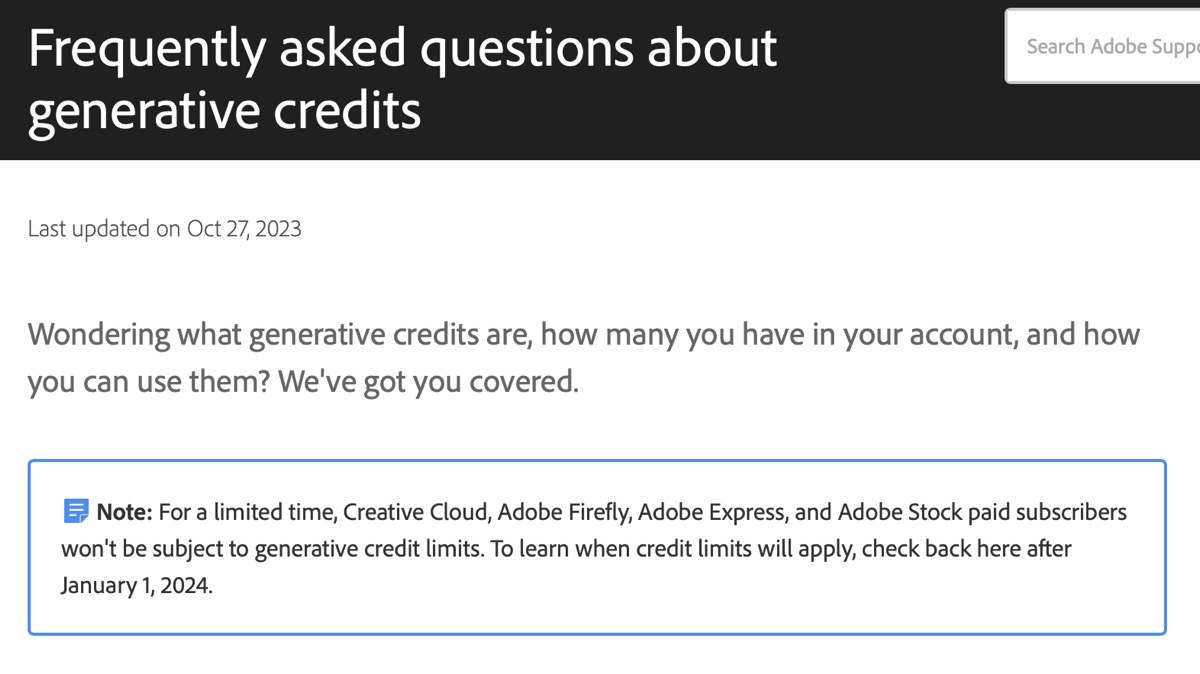1200x674 pixels.
Task: Click "Adobe Stock paid subscribers" text
Action: [x=982, y=512]
